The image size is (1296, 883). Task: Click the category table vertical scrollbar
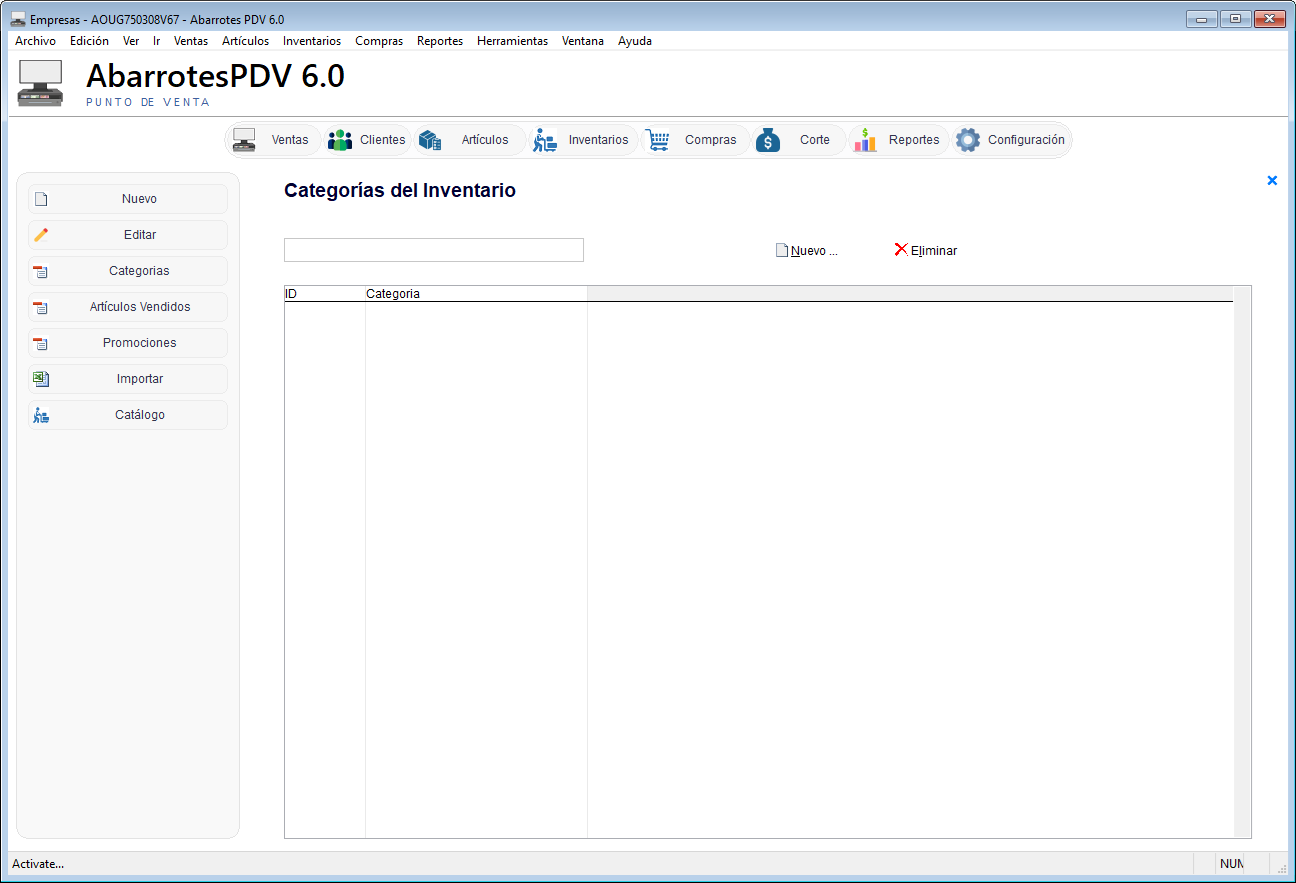click(1242, 562)
